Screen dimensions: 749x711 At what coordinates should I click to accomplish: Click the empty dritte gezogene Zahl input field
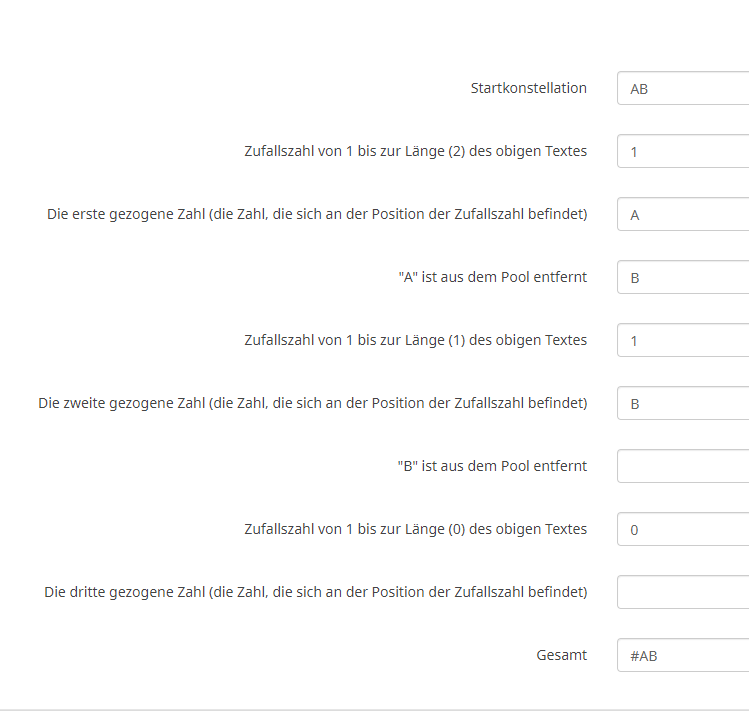pyautogui.click(x=684, y=593)
